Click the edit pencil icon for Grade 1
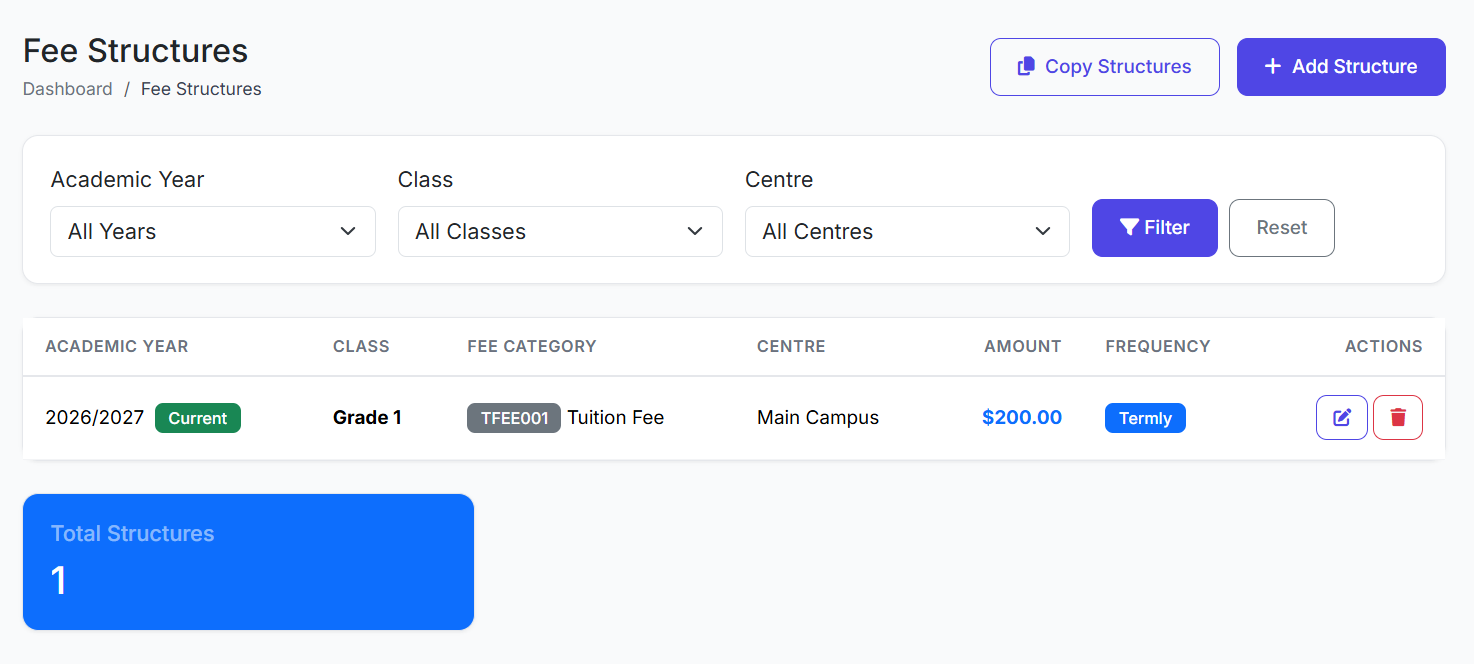The image size is (1474, 664). pos(1341,418)
